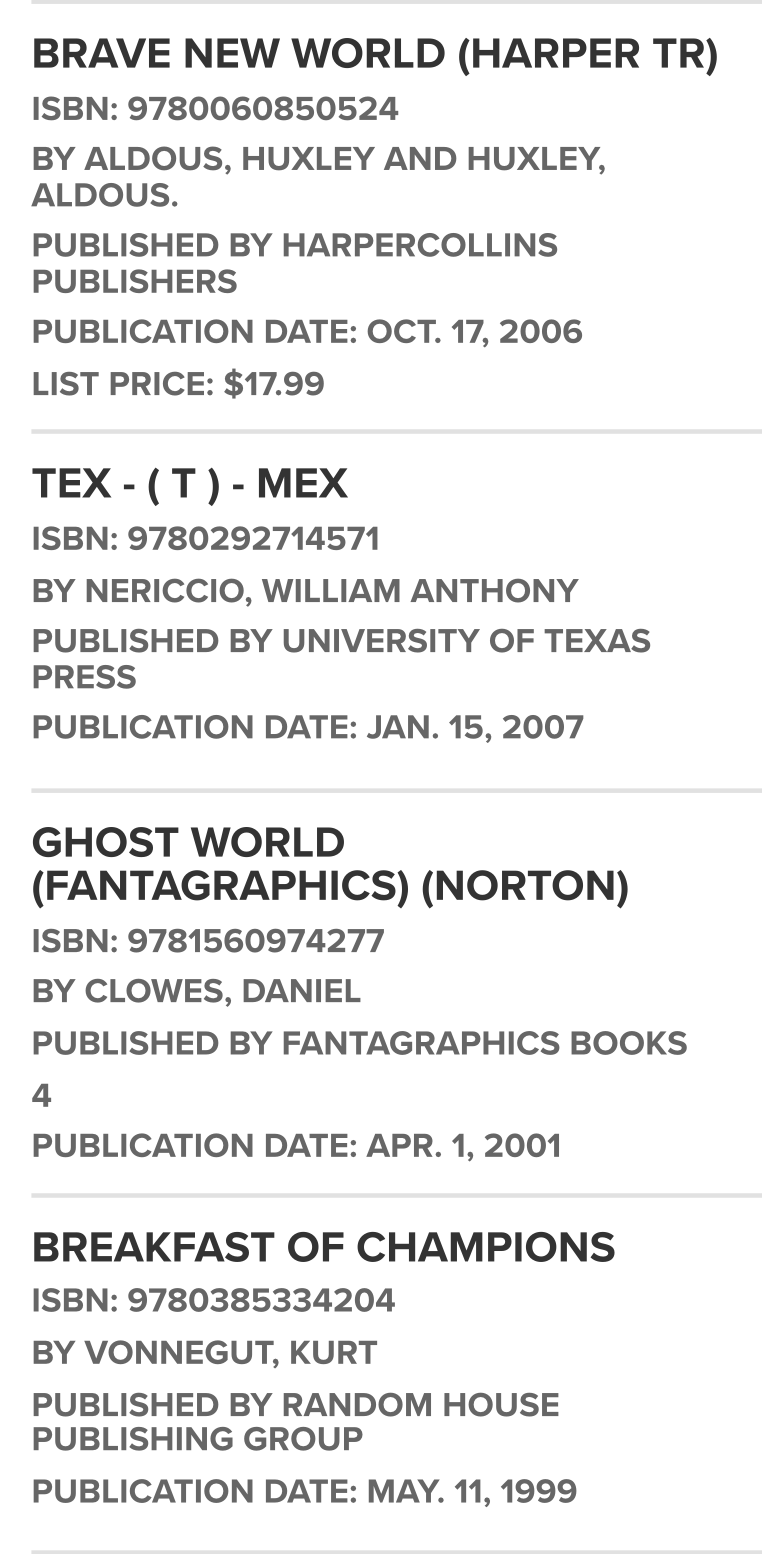
Task: Click list price $17.99
Action: tap(178, 384)
